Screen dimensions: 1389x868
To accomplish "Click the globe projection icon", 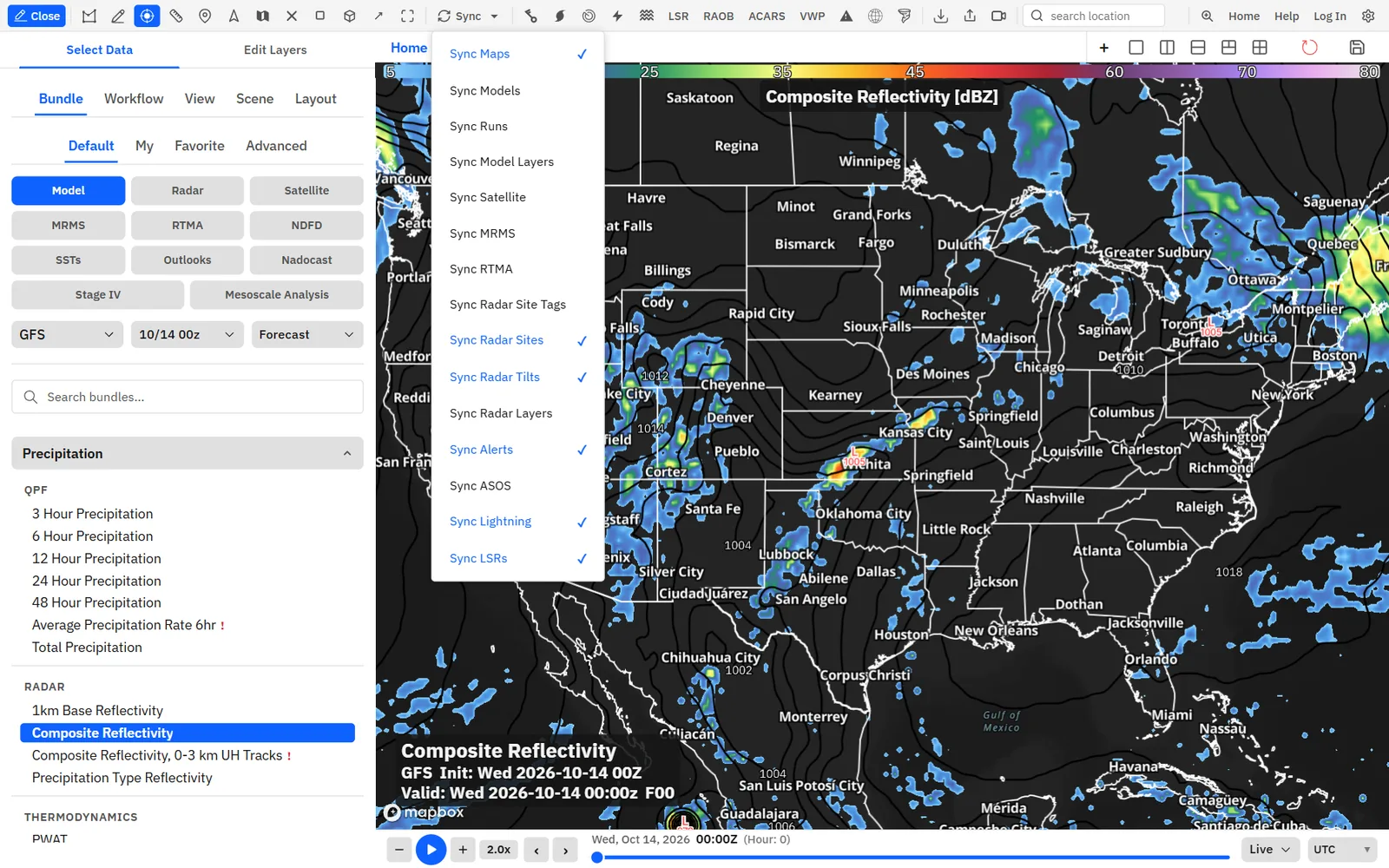I will 875,16.
